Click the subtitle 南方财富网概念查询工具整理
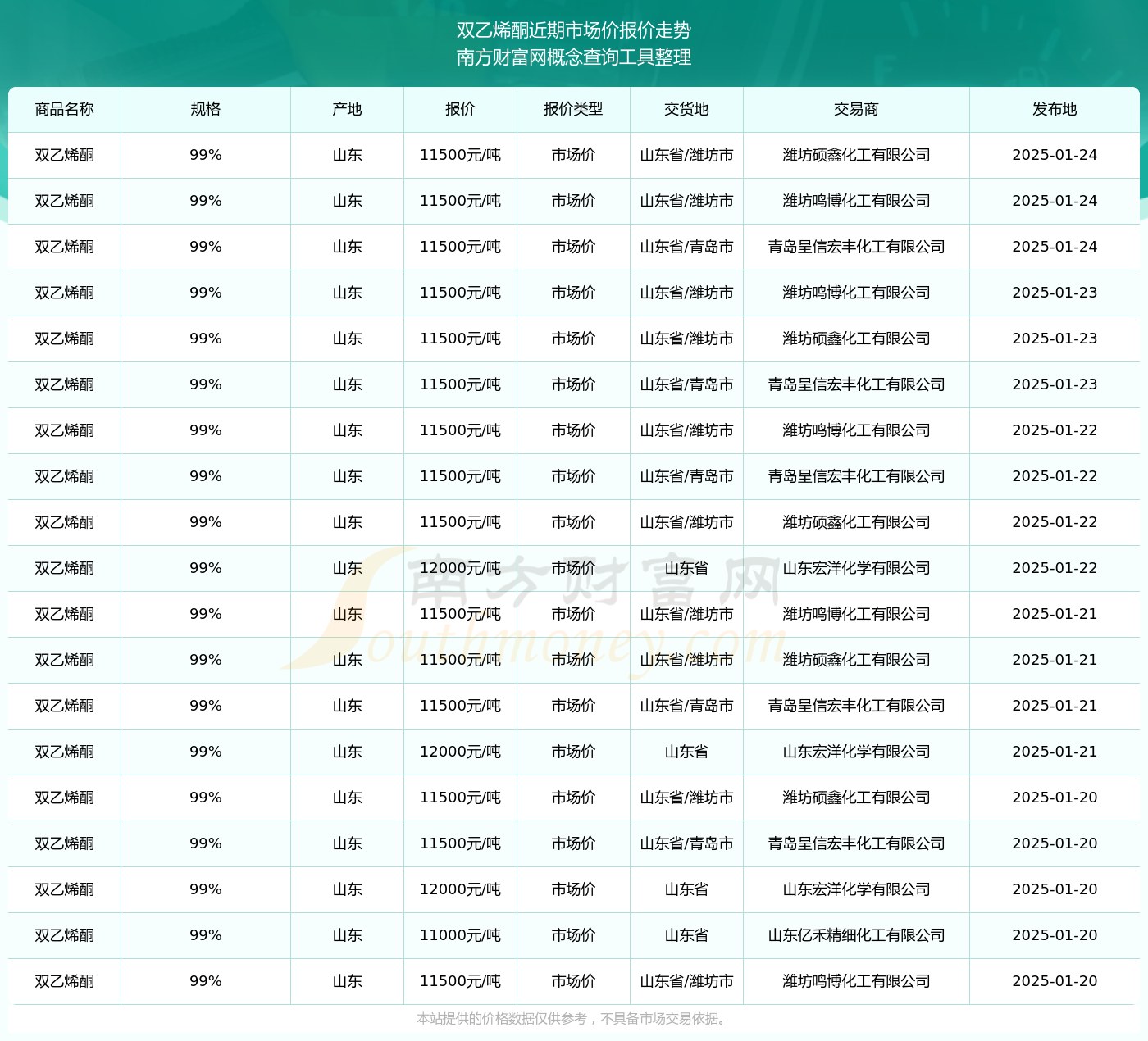 [x=574, y=57]
